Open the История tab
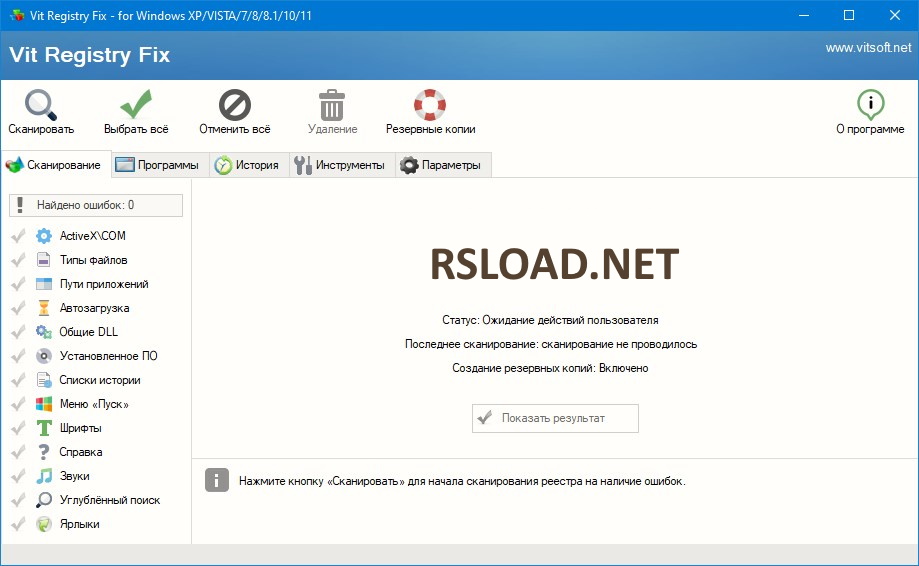Screen dimensions: 919x566 click(249, 165)
